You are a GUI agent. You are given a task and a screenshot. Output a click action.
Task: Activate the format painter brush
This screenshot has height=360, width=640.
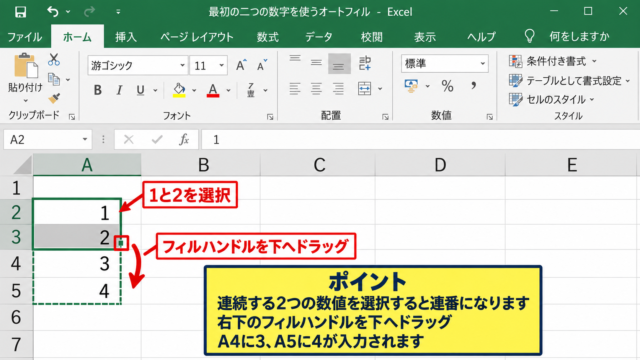tap(54, 98)
